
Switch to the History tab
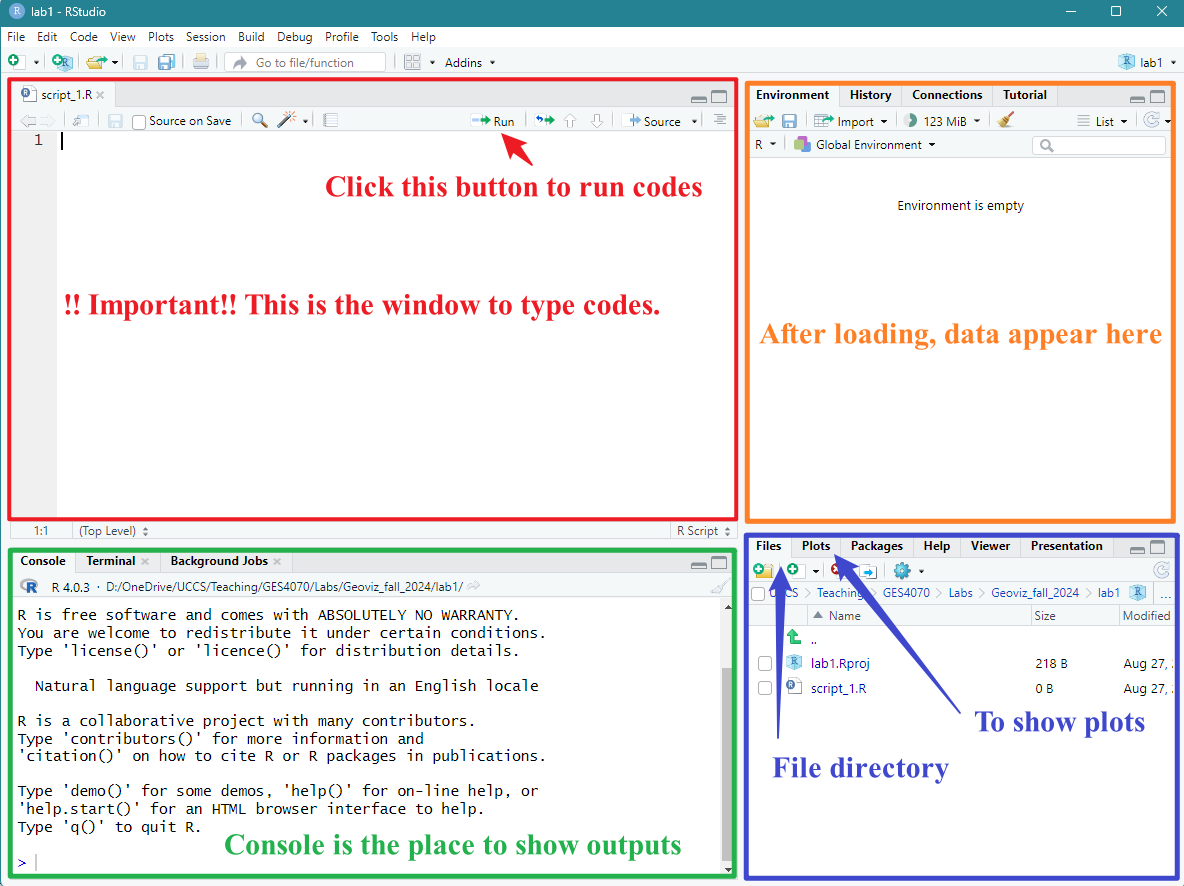(870, 95)
